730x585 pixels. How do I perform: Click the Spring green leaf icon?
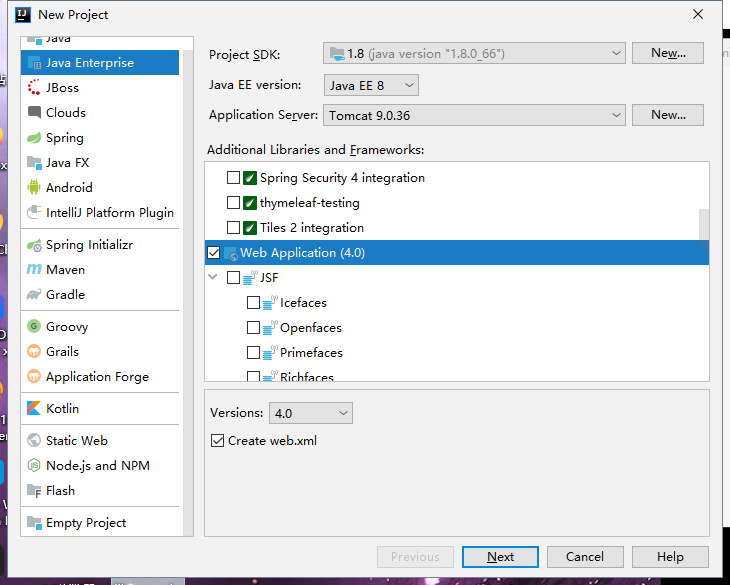click(34, 138)
